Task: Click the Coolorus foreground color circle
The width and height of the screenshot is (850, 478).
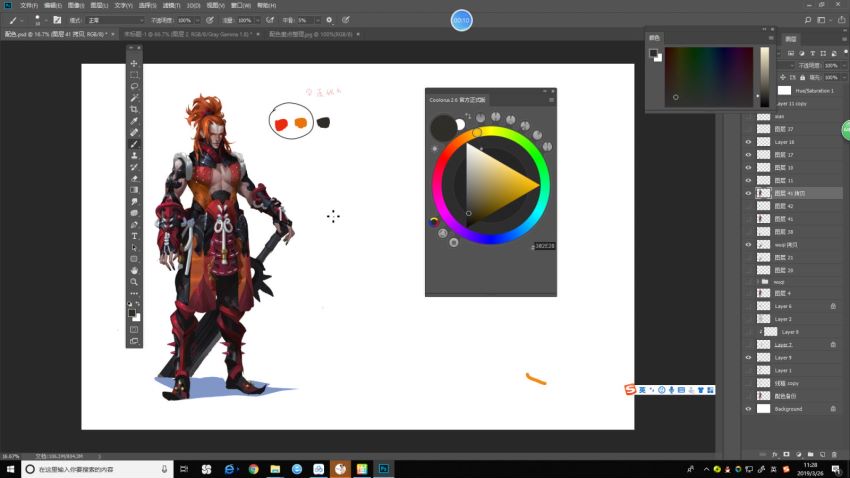Action: [443, 128]
